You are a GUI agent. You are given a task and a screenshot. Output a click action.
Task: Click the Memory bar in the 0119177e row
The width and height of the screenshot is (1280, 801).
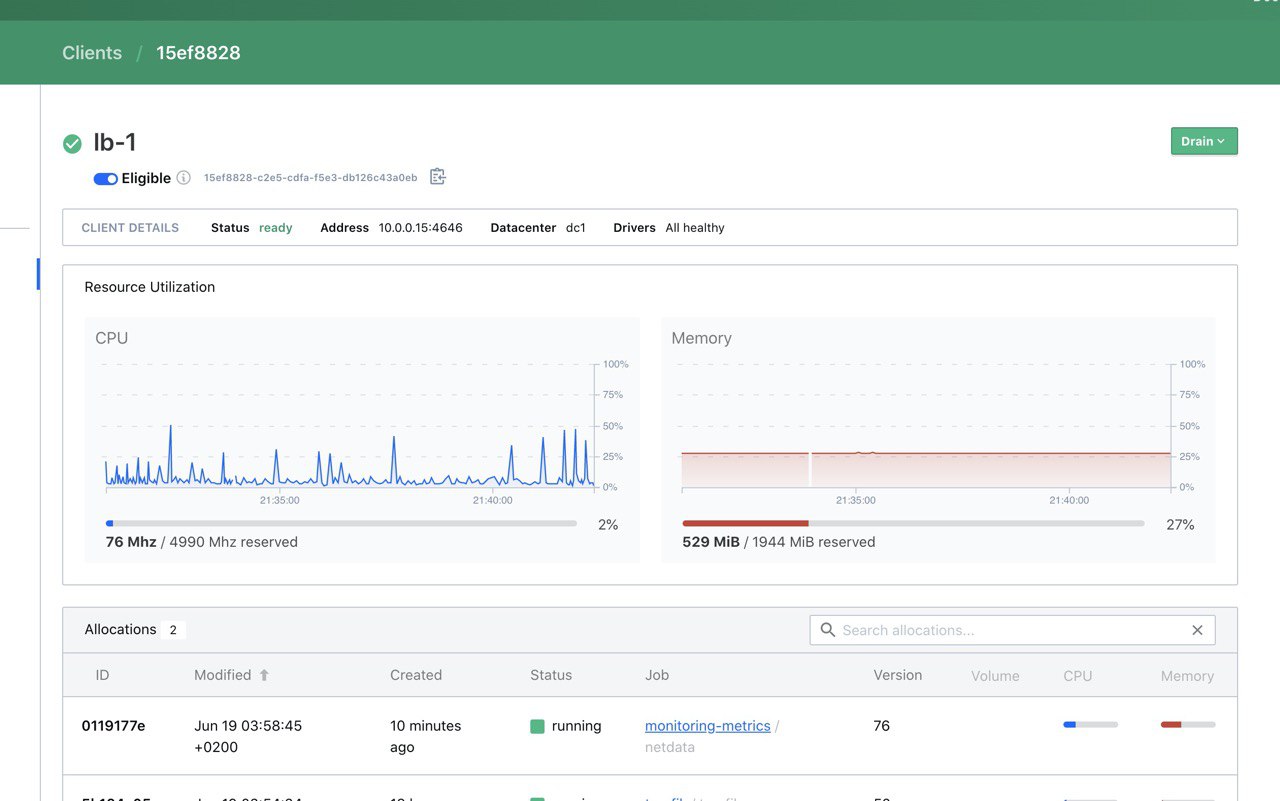[1188, 724]
